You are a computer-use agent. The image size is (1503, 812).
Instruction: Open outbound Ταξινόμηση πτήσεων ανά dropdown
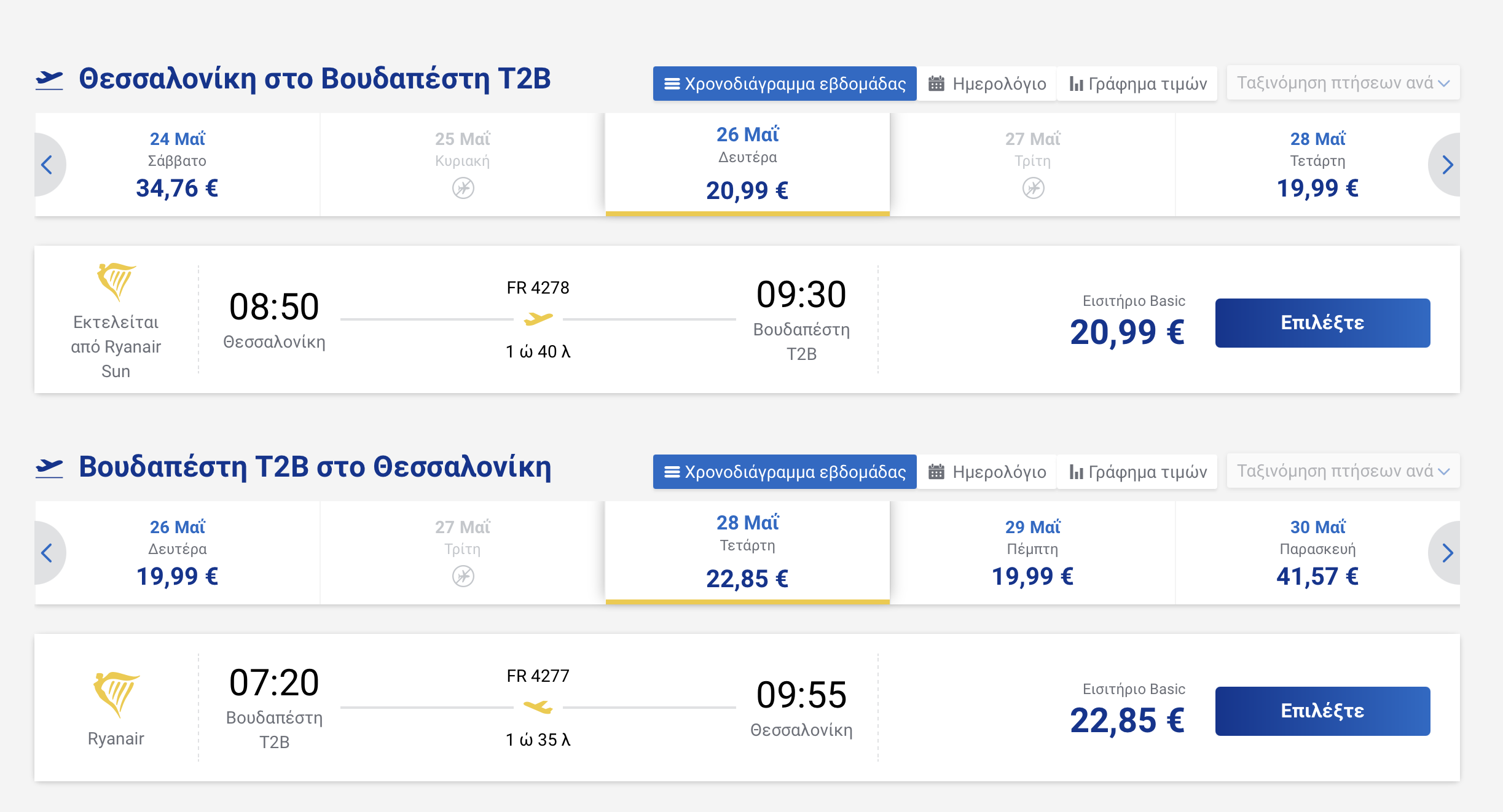click(1343, 83)
